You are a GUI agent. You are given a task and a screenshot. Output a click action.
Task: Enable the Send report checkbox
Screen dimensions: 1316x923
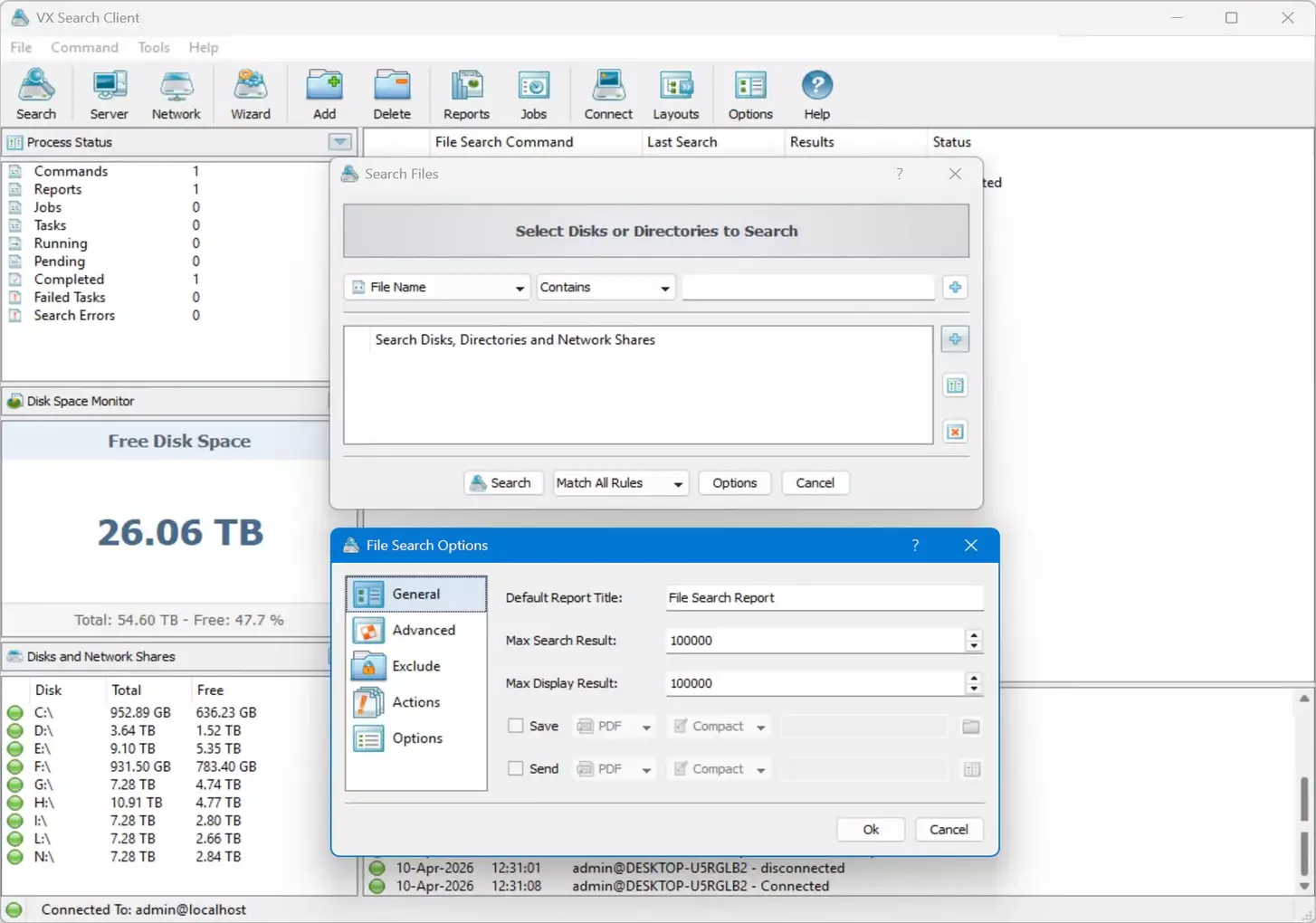[516, 768]
